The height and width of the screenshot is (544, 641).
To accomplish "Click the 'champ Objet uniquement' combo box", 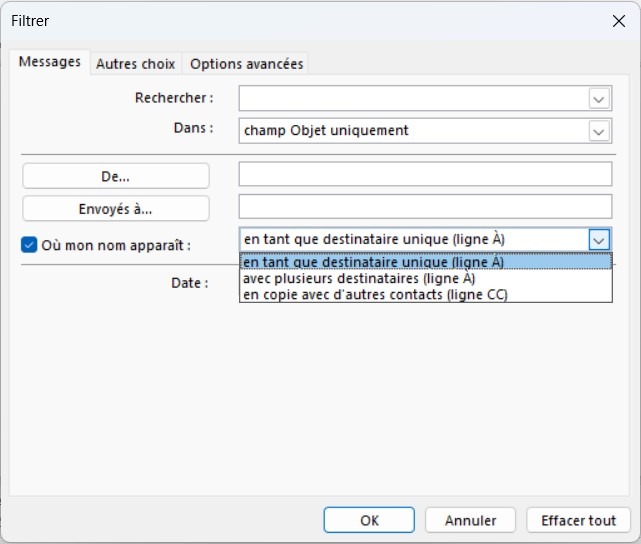I will point(425,131).
